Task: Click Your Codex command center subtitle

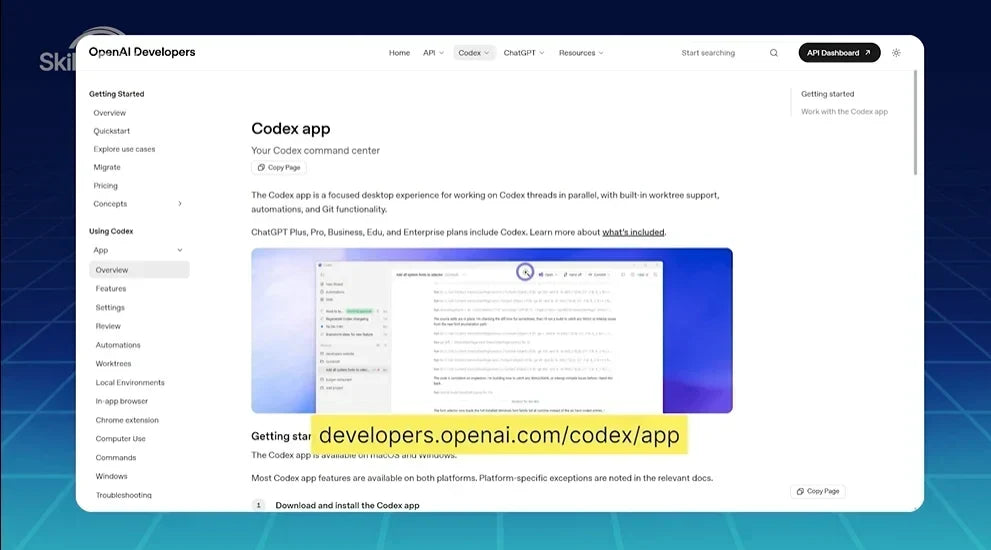Action: [x=315, y=150]
